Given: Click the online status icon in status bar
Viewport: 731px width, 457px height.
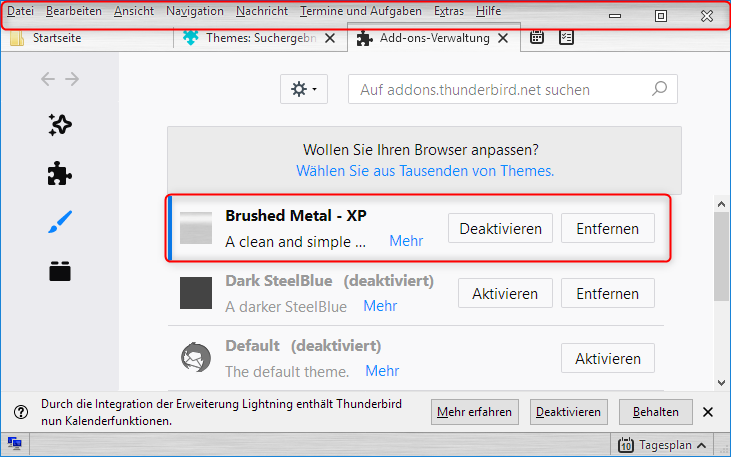Looking at the screenshot, I should (14, 443).
